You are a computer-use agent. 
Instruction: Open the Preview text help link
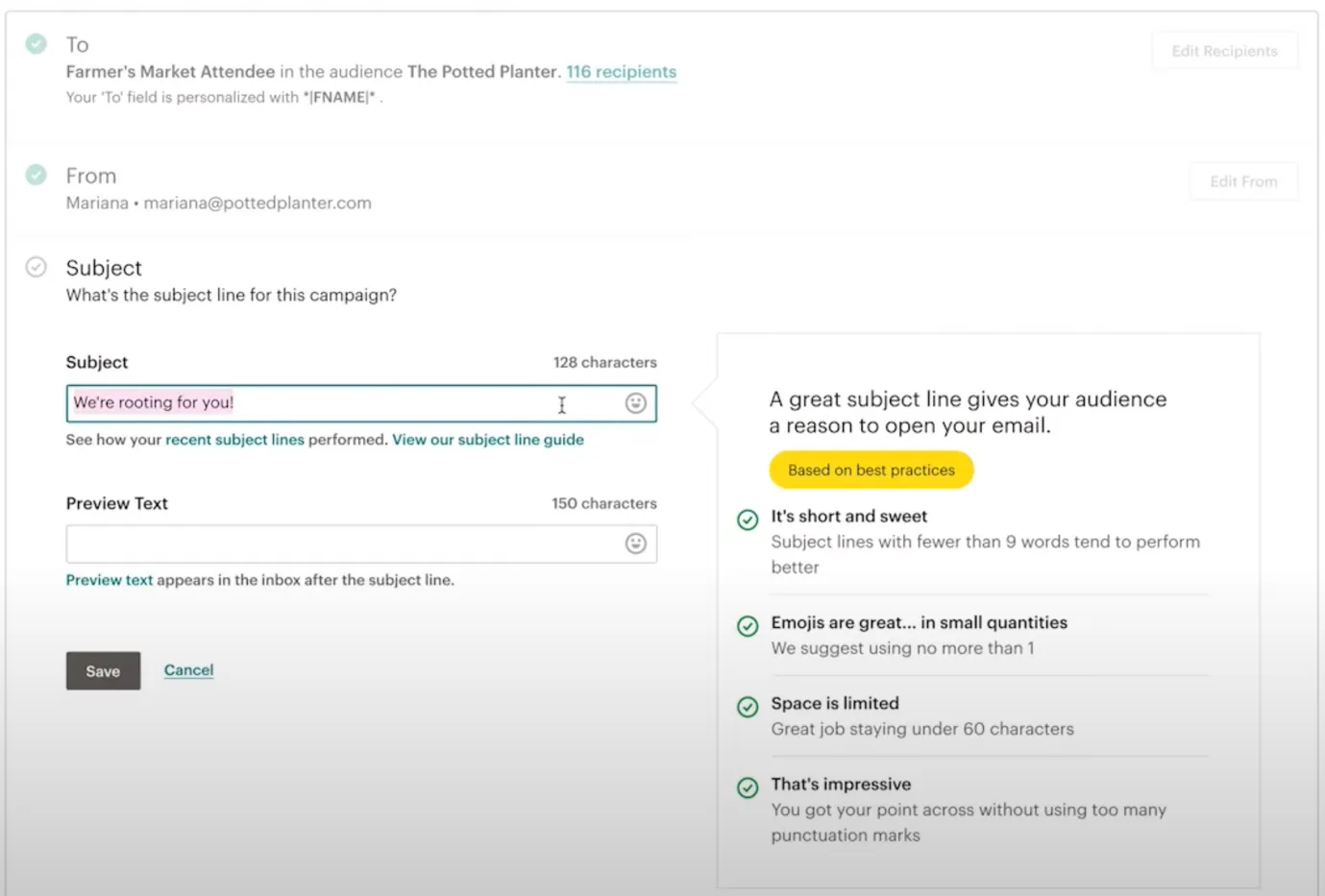pos(110,580)
